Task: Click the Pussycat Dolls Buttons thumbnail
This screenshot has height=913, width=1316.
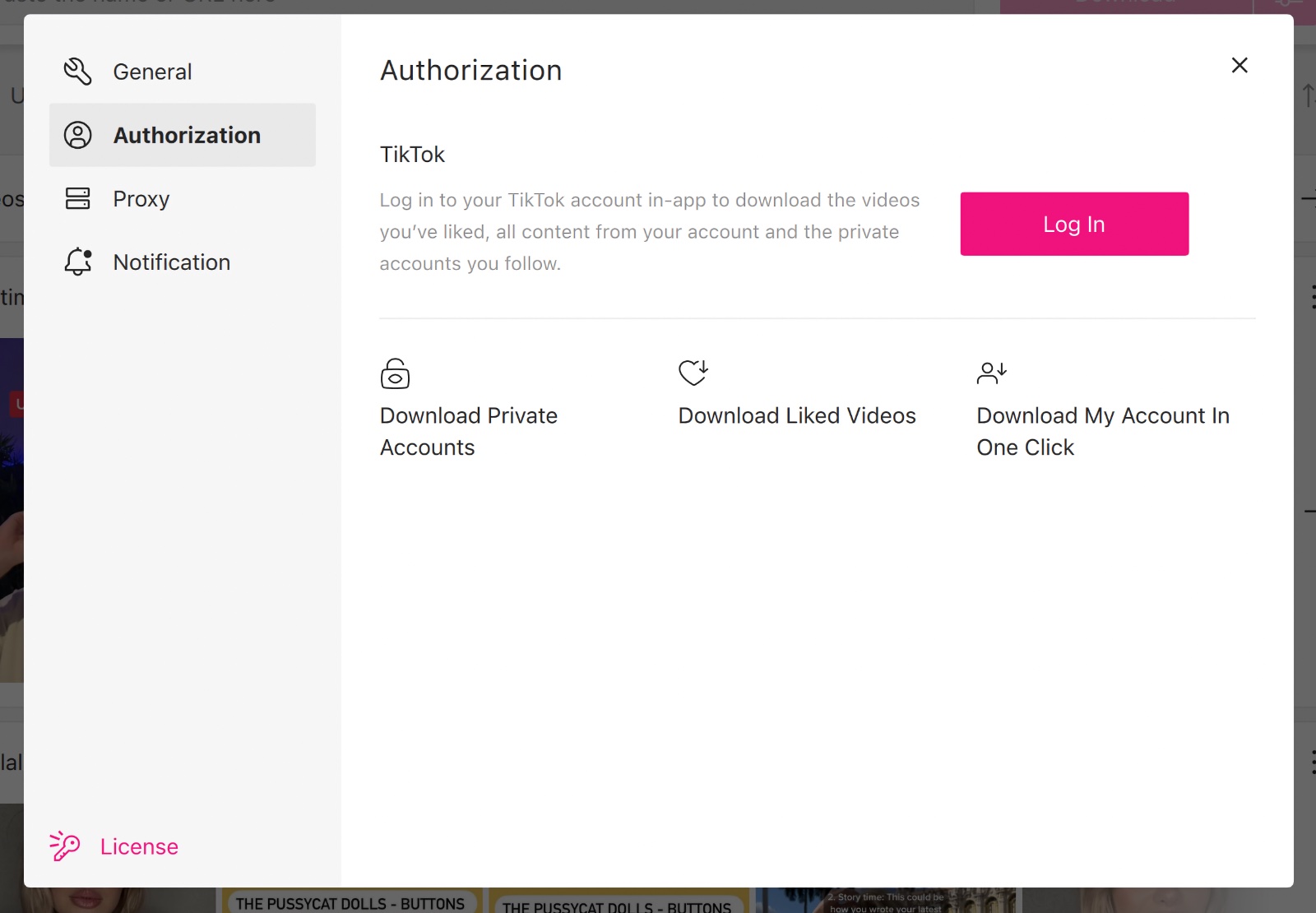Action: pyautogui.click(x=350, y=901)
